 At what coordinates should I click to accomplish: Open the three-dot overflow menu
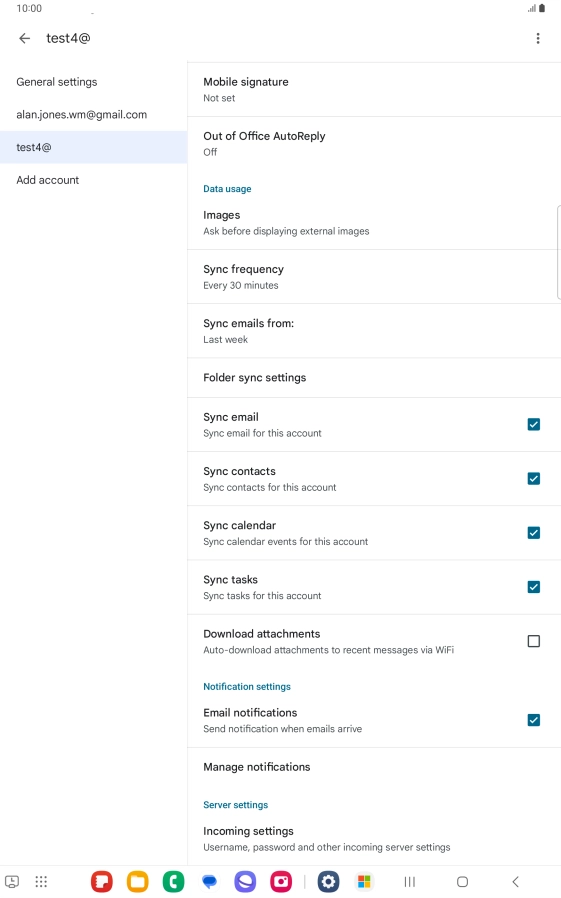538,38
